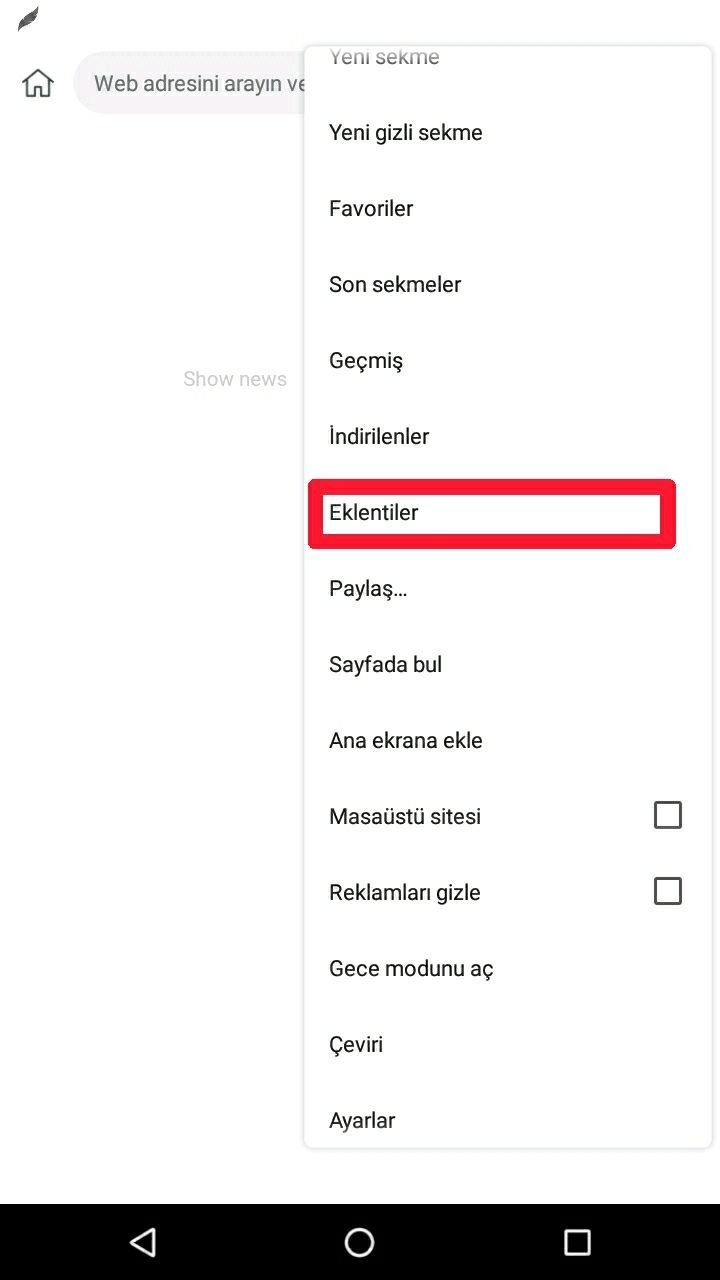Turn on Gece modunu aç
720x1280 pixels.
(411, 969)
